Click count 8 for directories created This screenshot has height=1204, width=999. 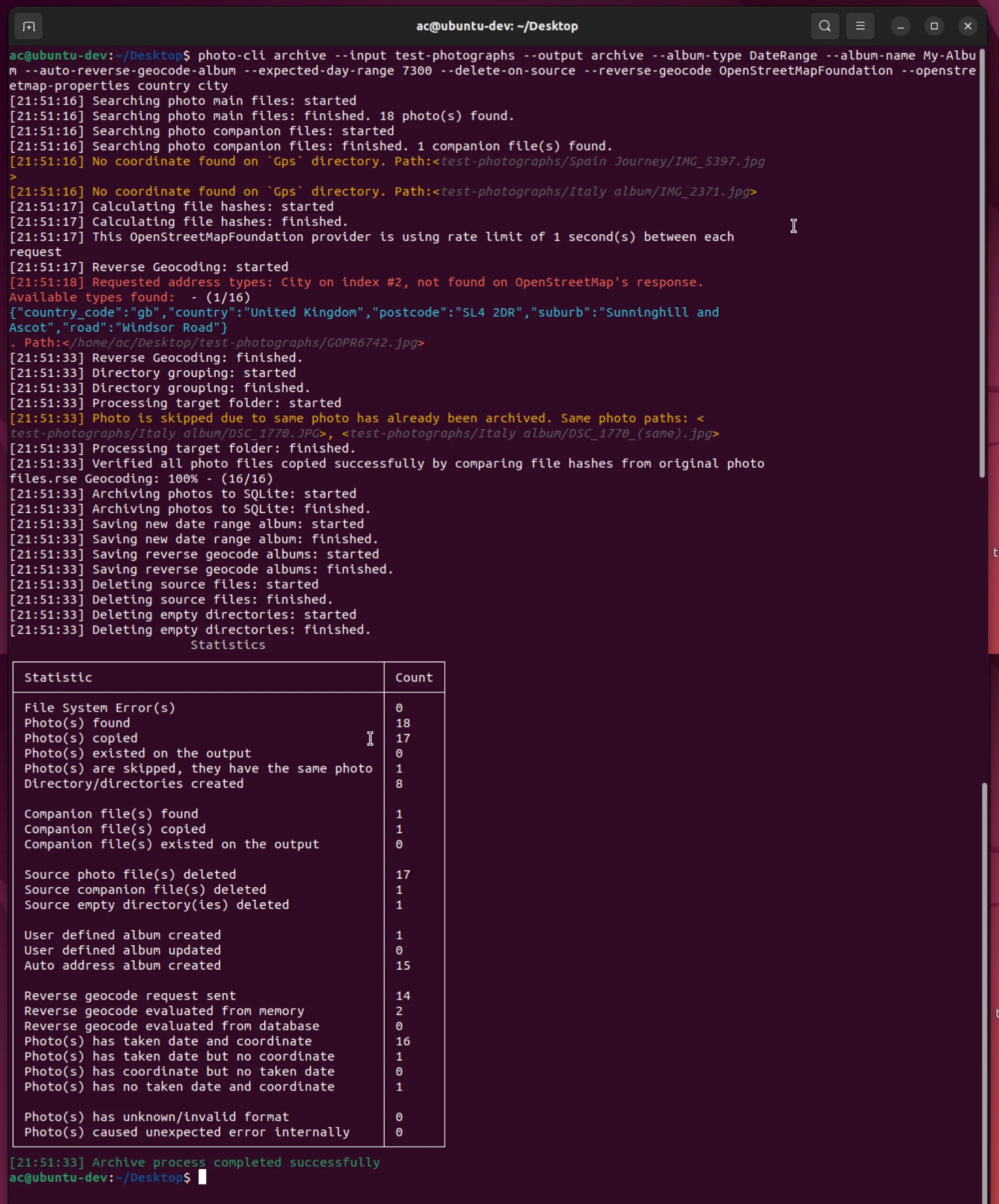coord(399,784)
